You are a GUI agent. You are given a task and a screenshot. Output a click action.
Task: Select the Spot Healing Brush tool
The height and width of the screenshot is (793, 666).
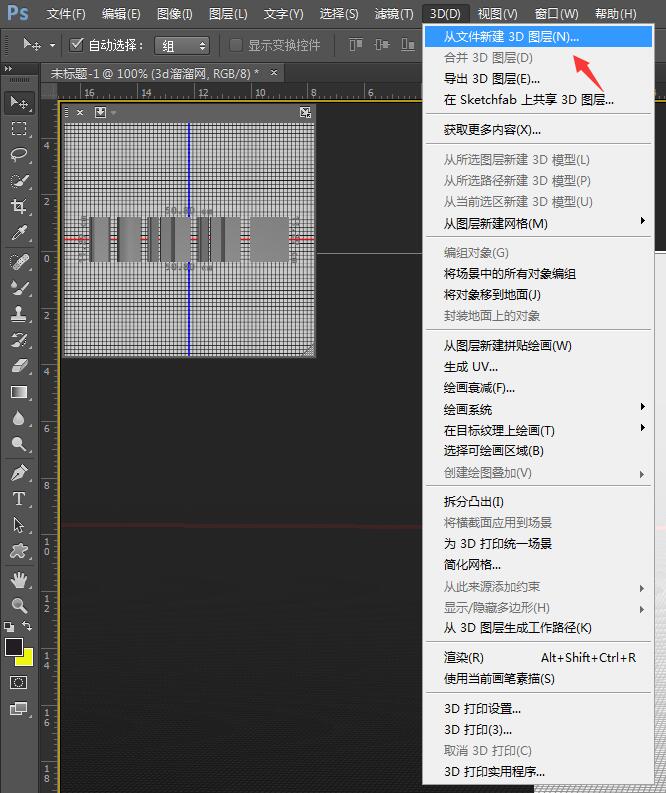(19, 261)
